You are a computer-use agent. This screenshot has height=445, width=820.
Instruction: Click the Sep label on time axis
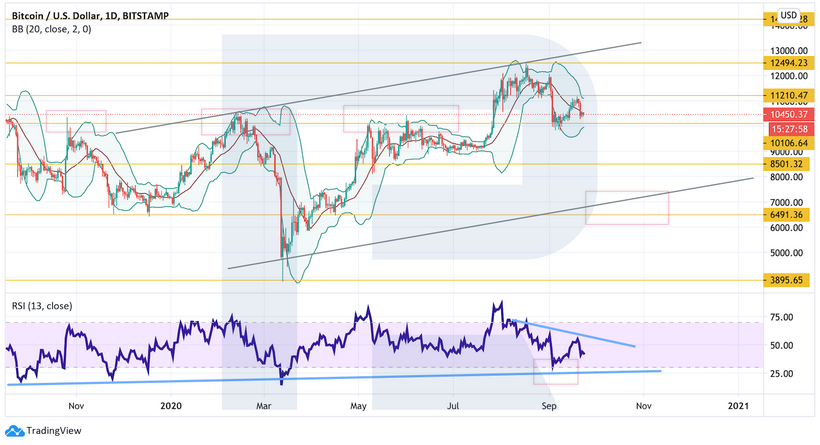(x=549, y=406)
